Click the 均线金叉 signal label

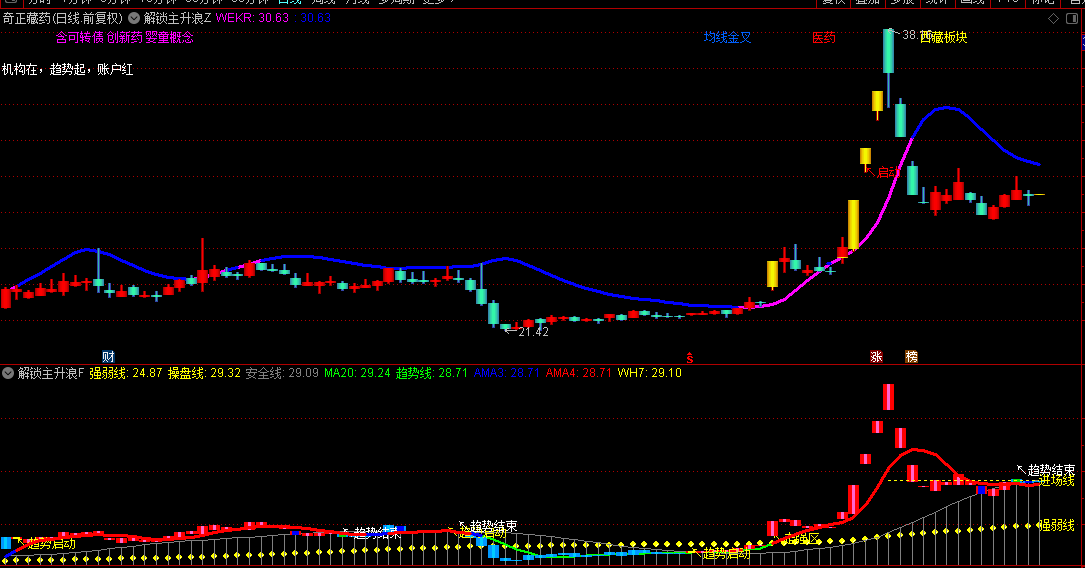[727, 37]
